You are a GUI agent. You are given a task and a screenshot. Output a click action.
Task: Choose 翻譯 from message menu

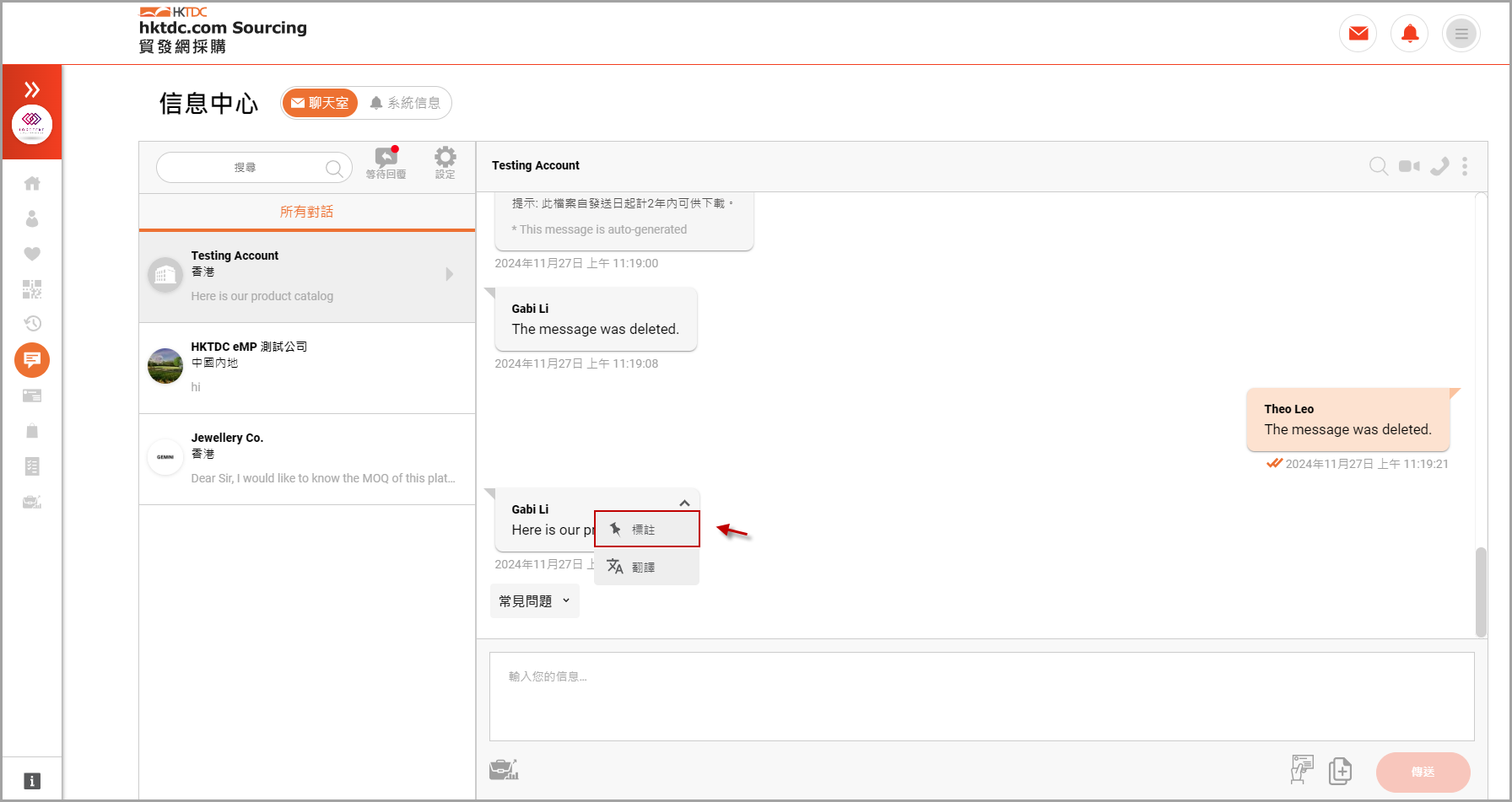pos(647,567)
